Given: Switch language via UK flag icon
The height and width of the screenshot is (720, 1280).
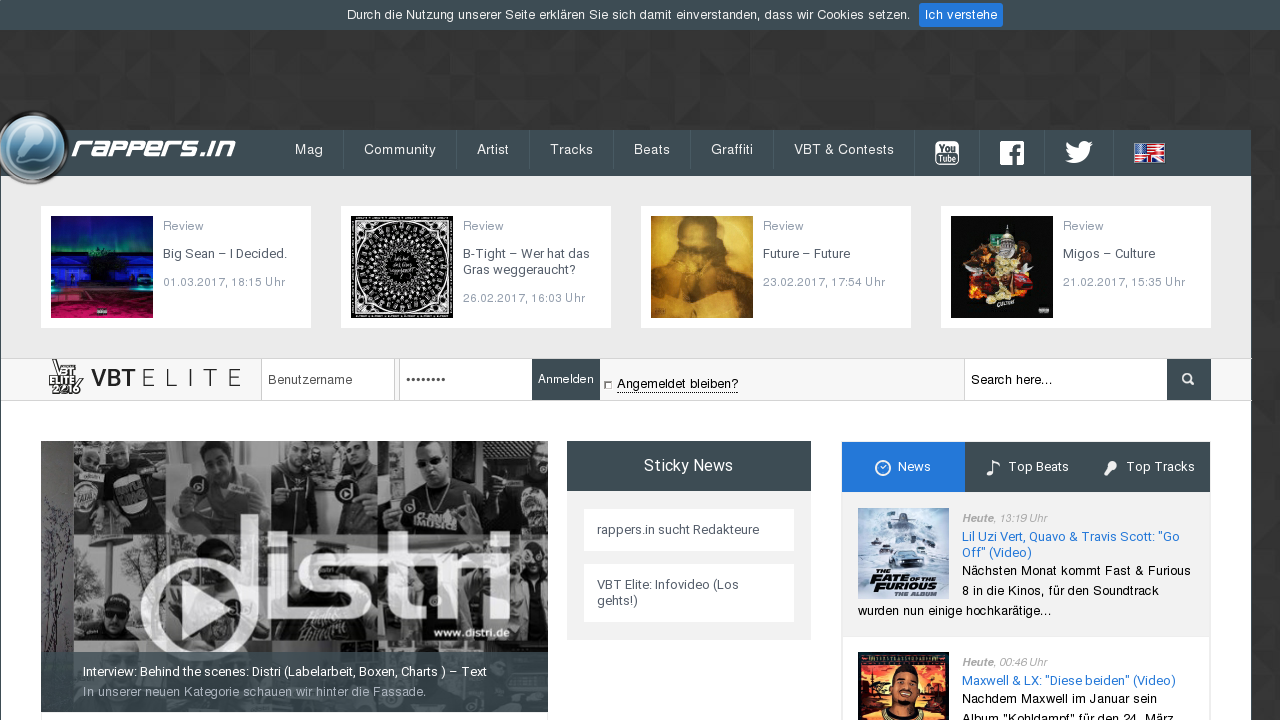Looking at the screenshot, I should [1149, 153].
